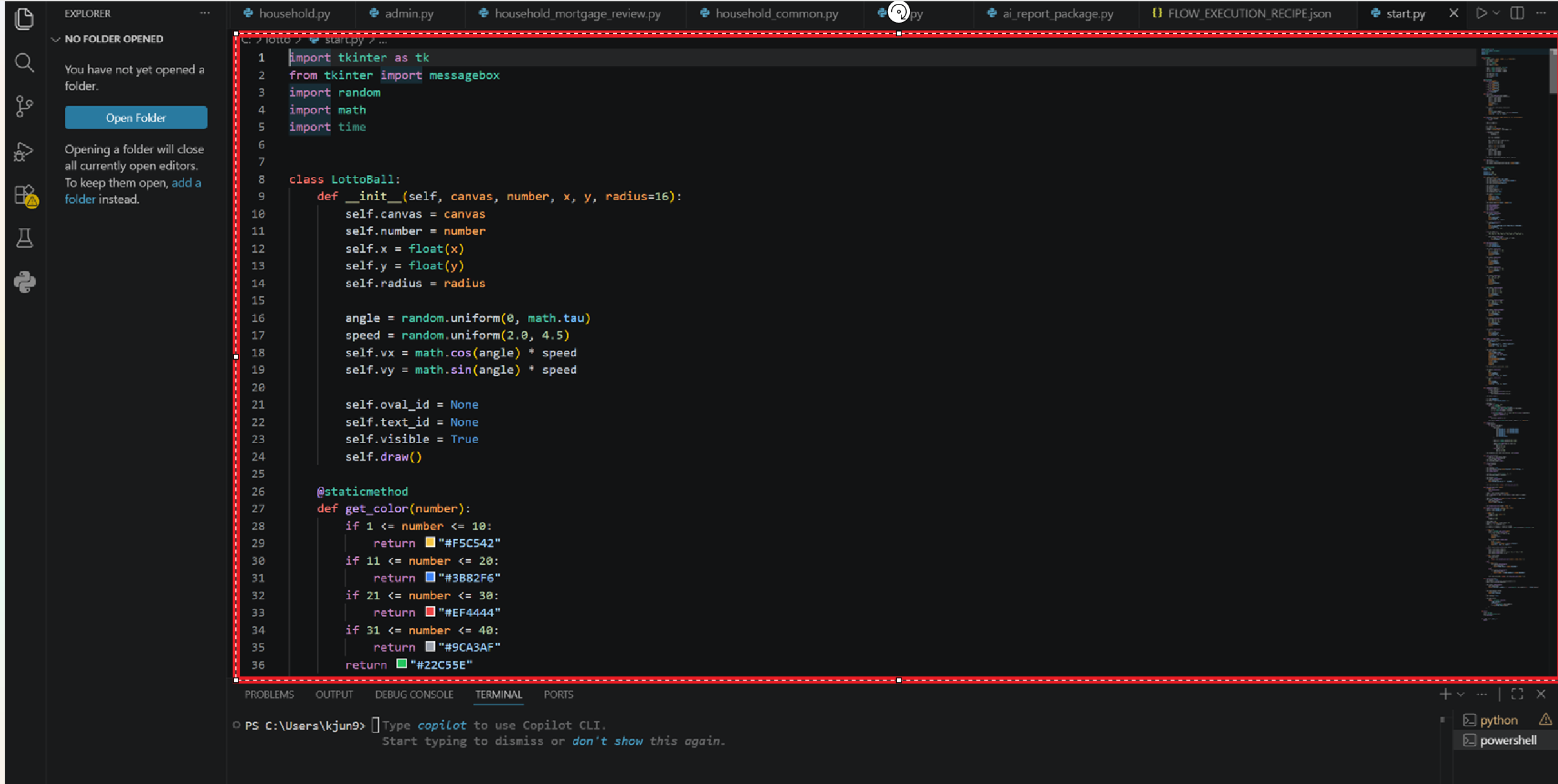Open the terminal panel more actions ellipsis
Screen dimensions: 1558x784
(1482, 694)
